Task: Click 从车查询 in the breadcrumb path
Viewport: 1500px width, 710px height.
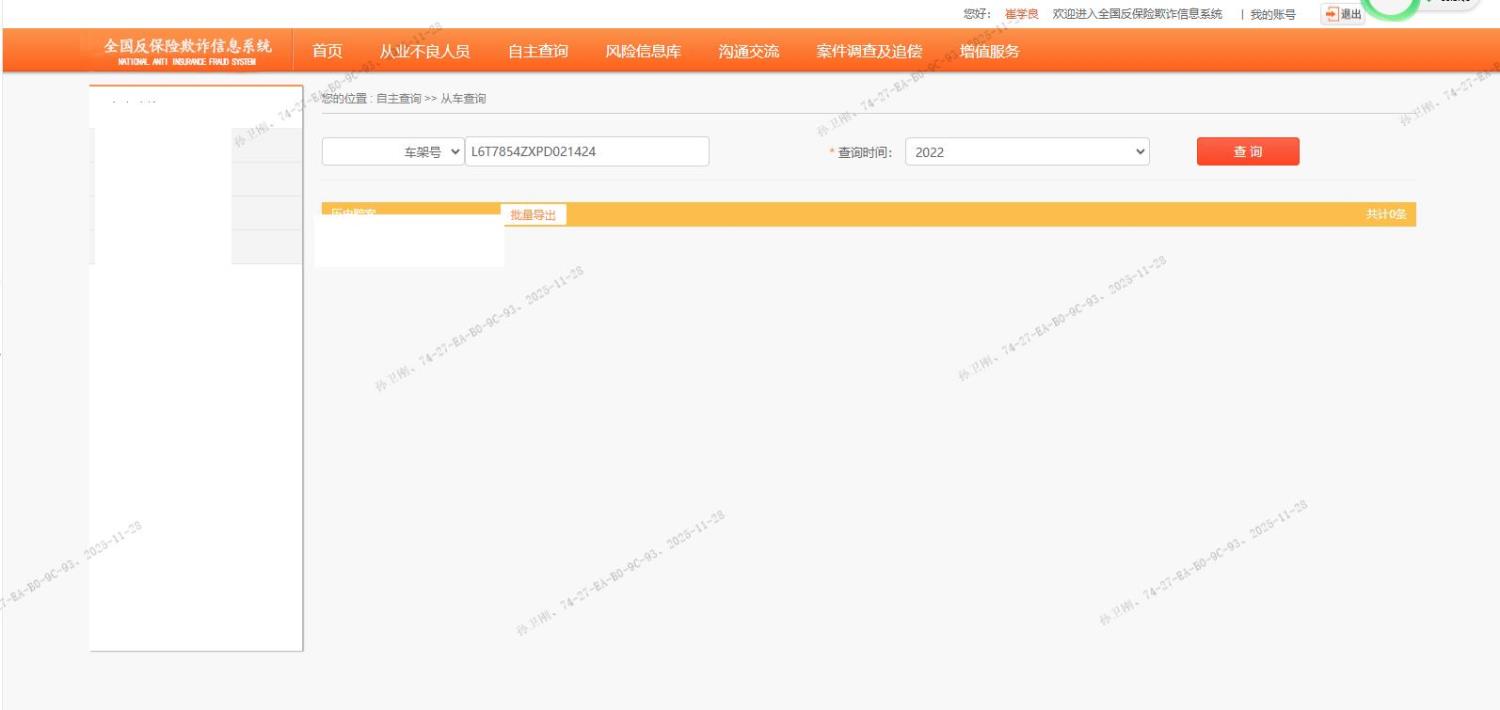Action: 463,99
